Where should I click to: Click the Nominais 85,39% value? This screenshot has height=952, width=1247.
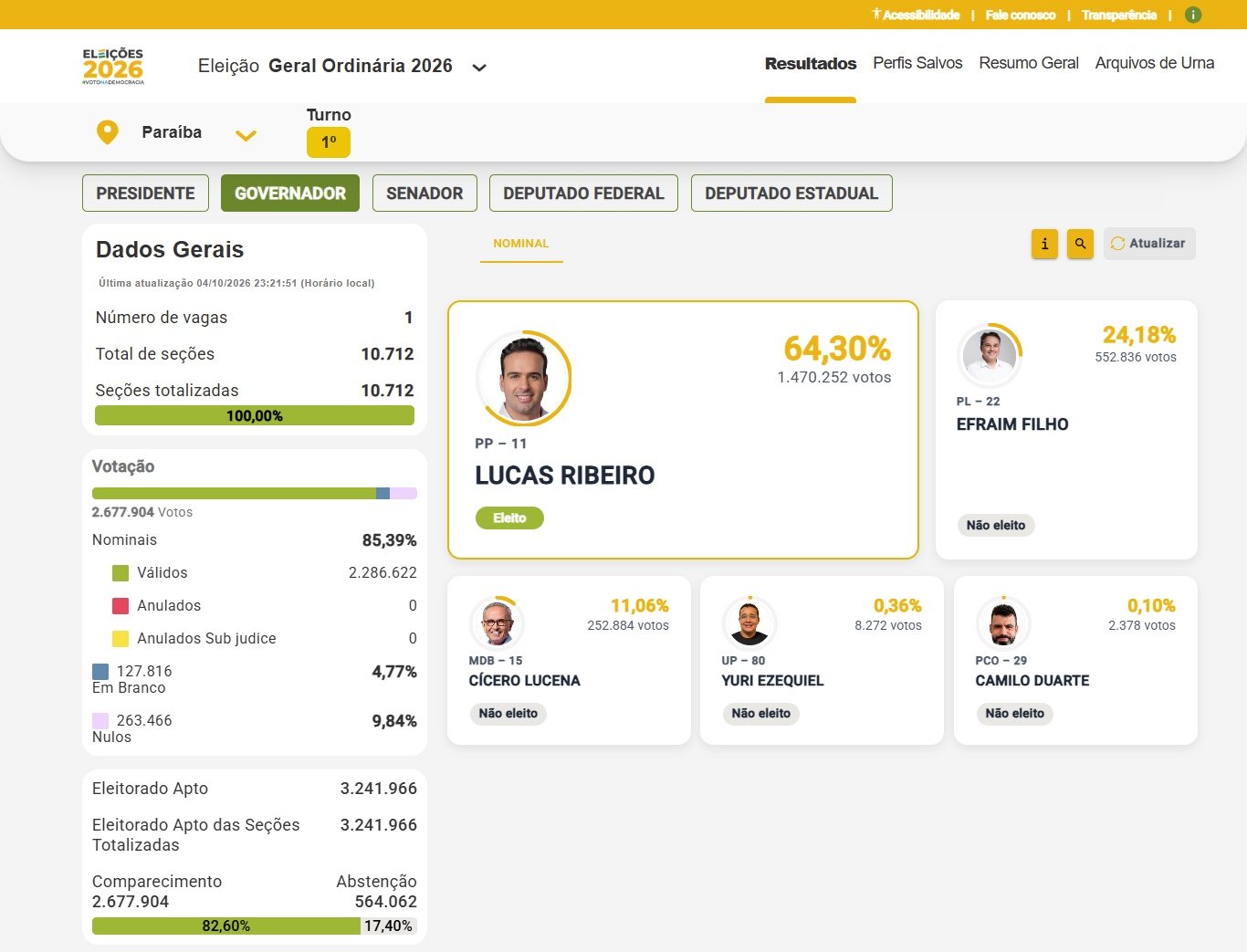point(390,540)
